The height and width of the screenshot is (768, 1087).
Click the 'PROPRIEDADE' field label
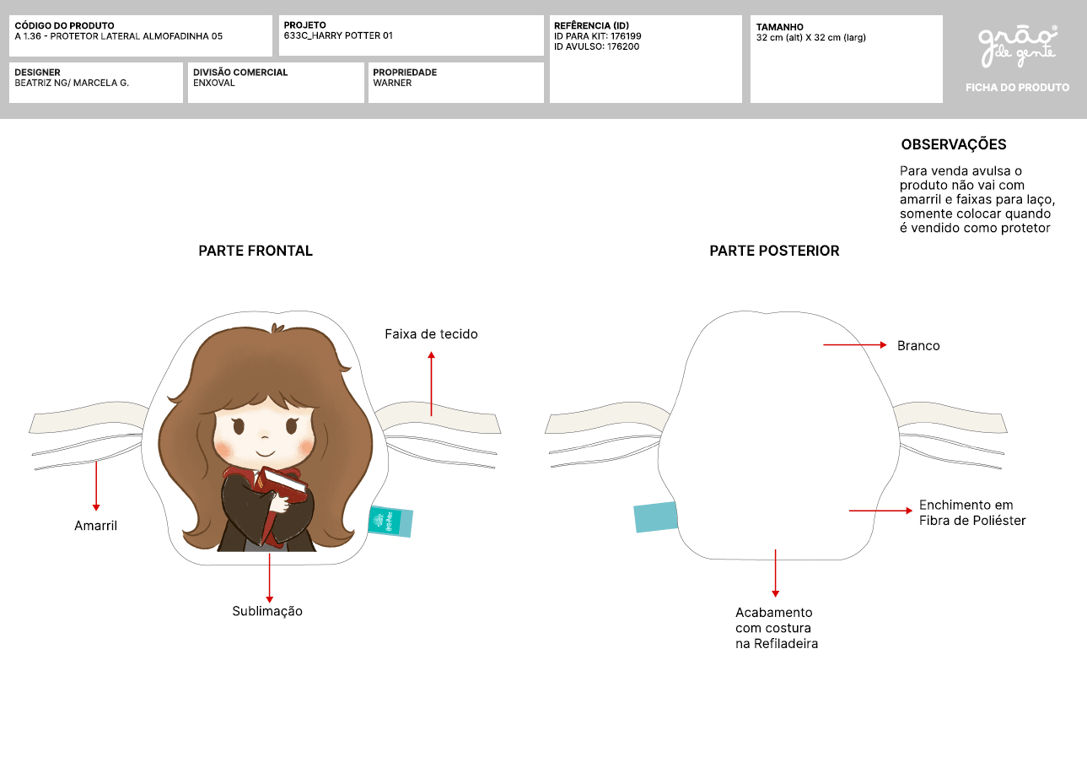coord(405,72)
